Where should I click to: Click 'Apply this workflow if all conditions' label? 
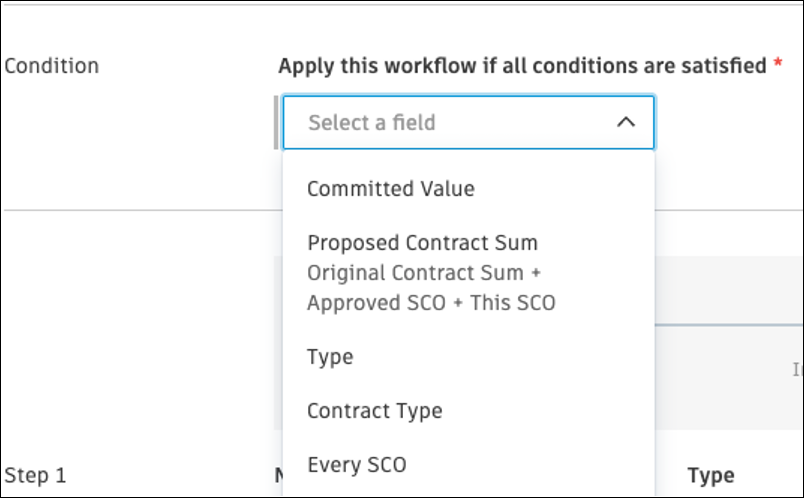(x=522, y=66)
